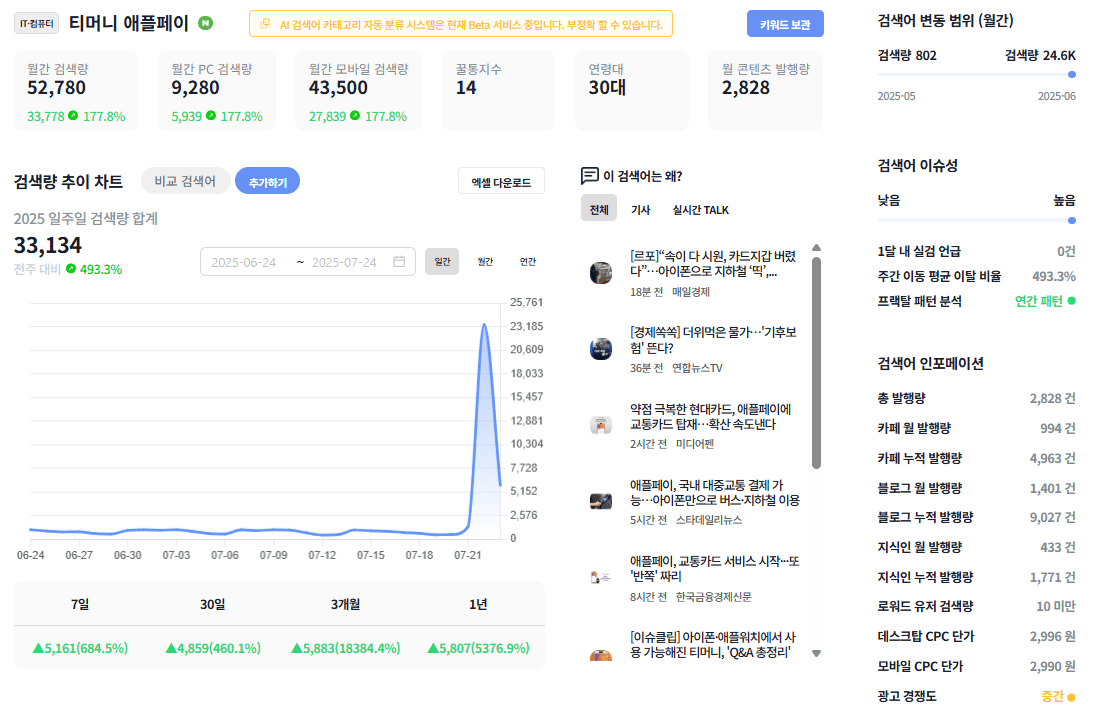Click the scroll up arrow in news list
Viewport: 1100px width, 720px height.
tap(816, 248)
